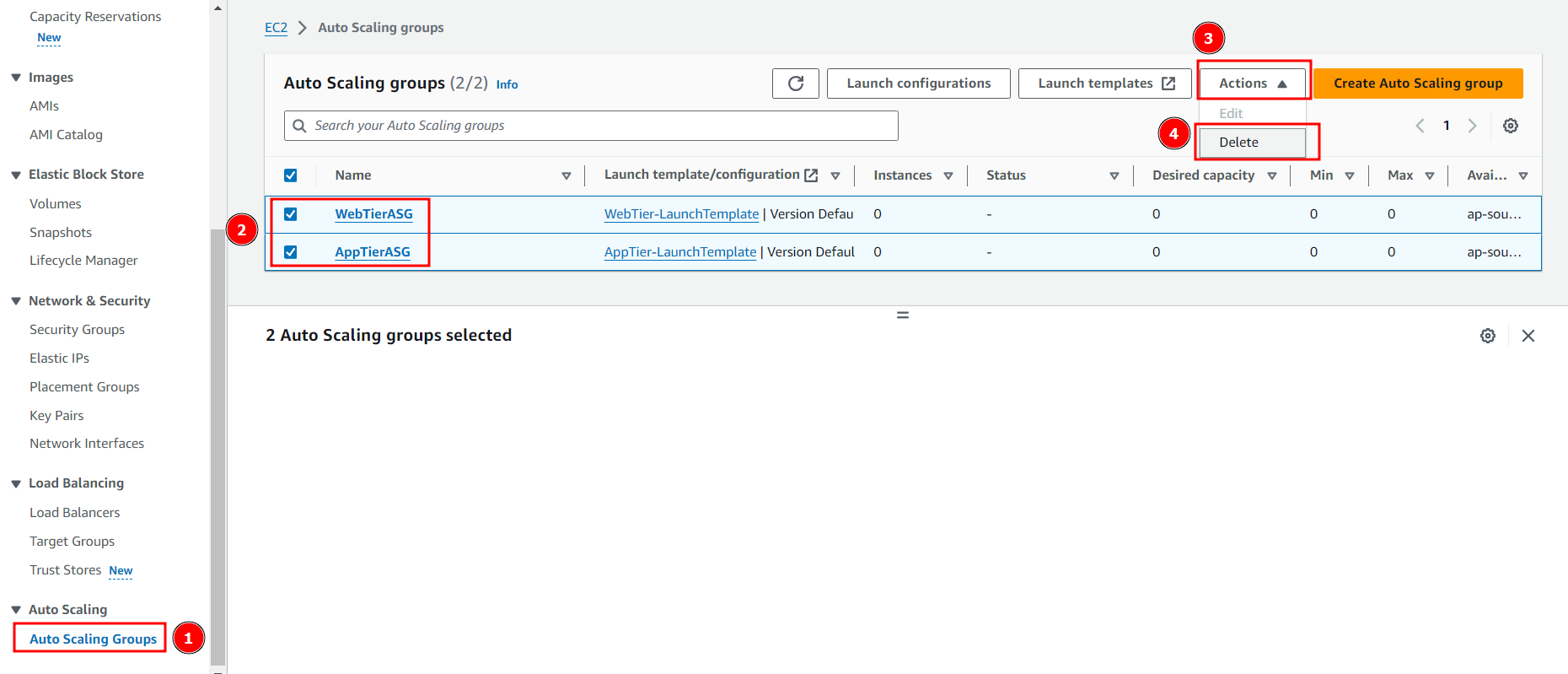This screenshot has height=674, width=1568.
Task: Uncheck the WebTierASG row checkbox
Action: tap(291, 214)
